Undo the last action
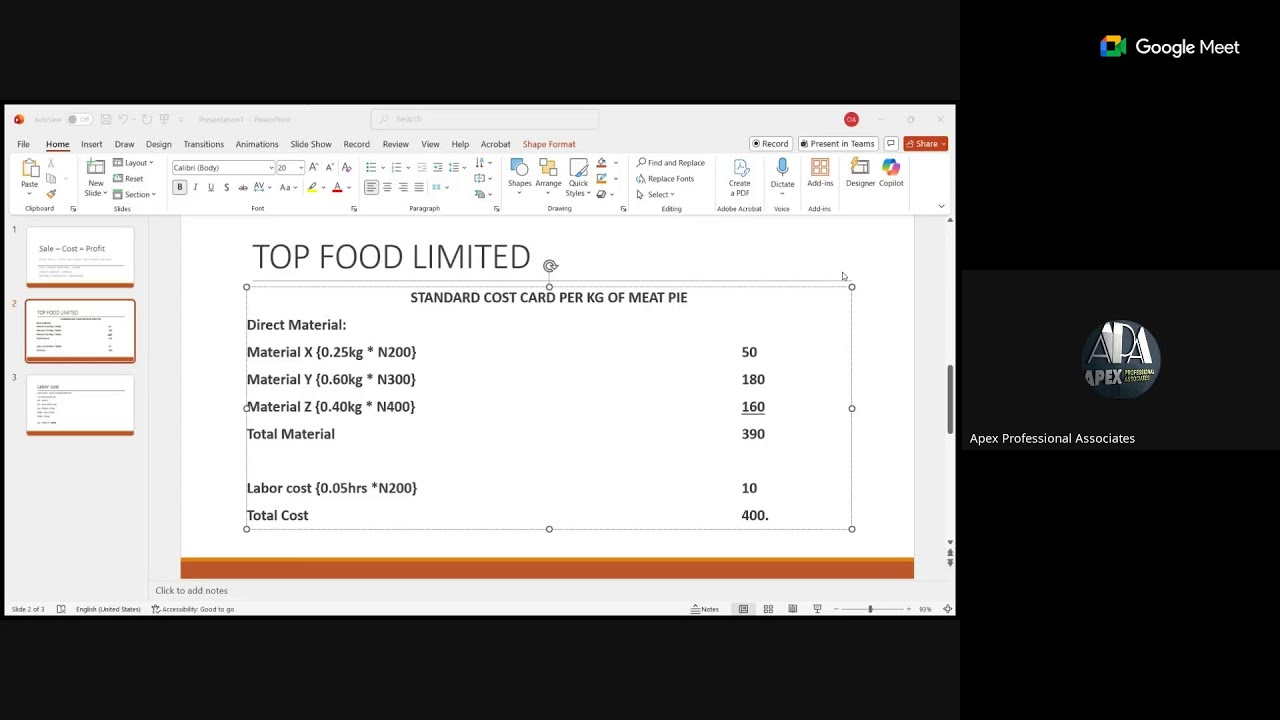Viewport: 1280px width, 720px height. click(123, 119)
